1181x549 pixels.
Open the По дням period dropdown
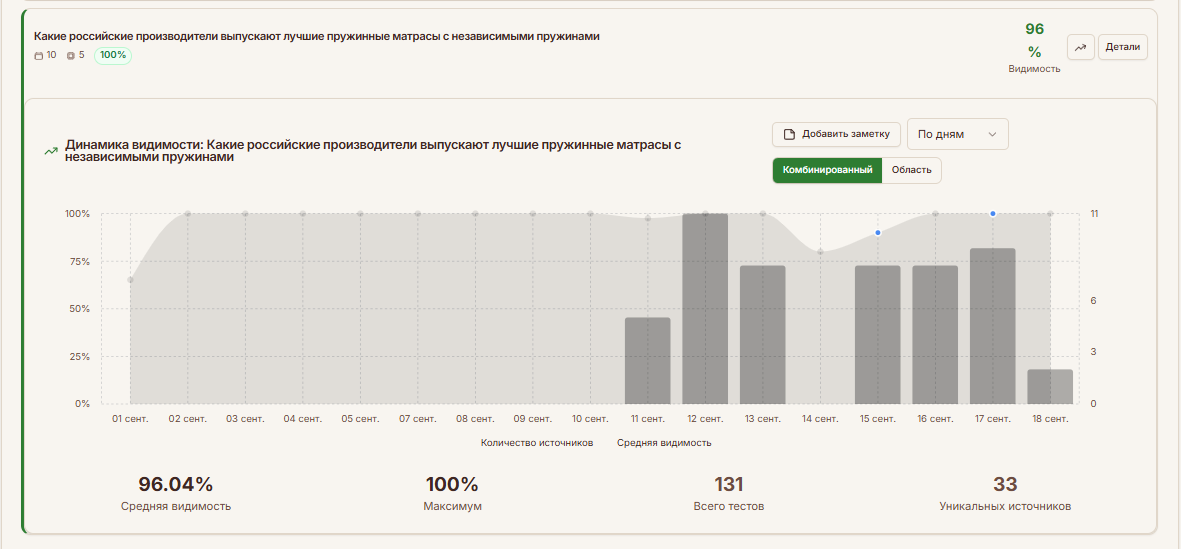pyautogui.click(x=957, y=134)
